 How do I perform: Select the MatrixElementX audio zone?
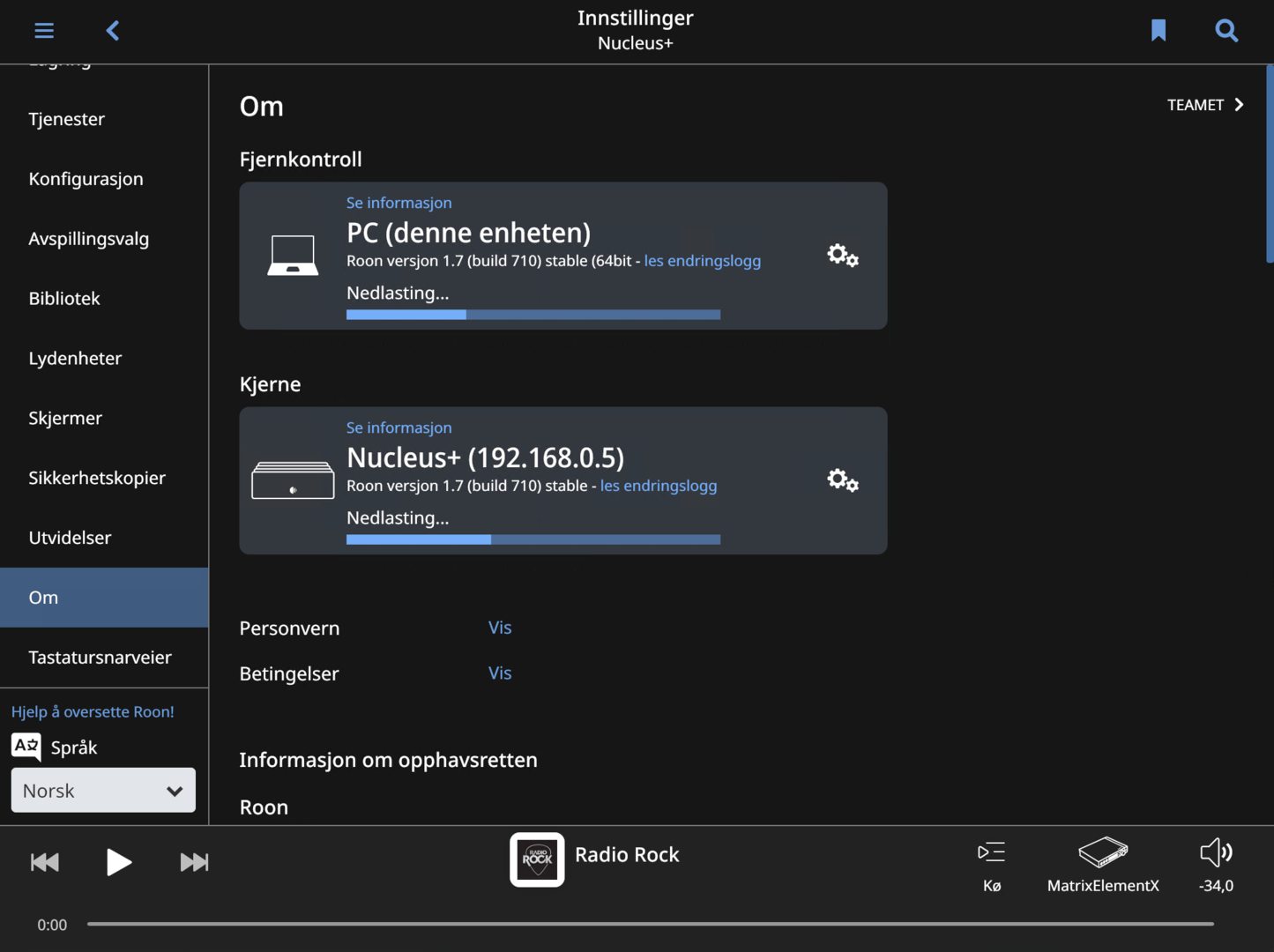click(x=1103, y=866)
